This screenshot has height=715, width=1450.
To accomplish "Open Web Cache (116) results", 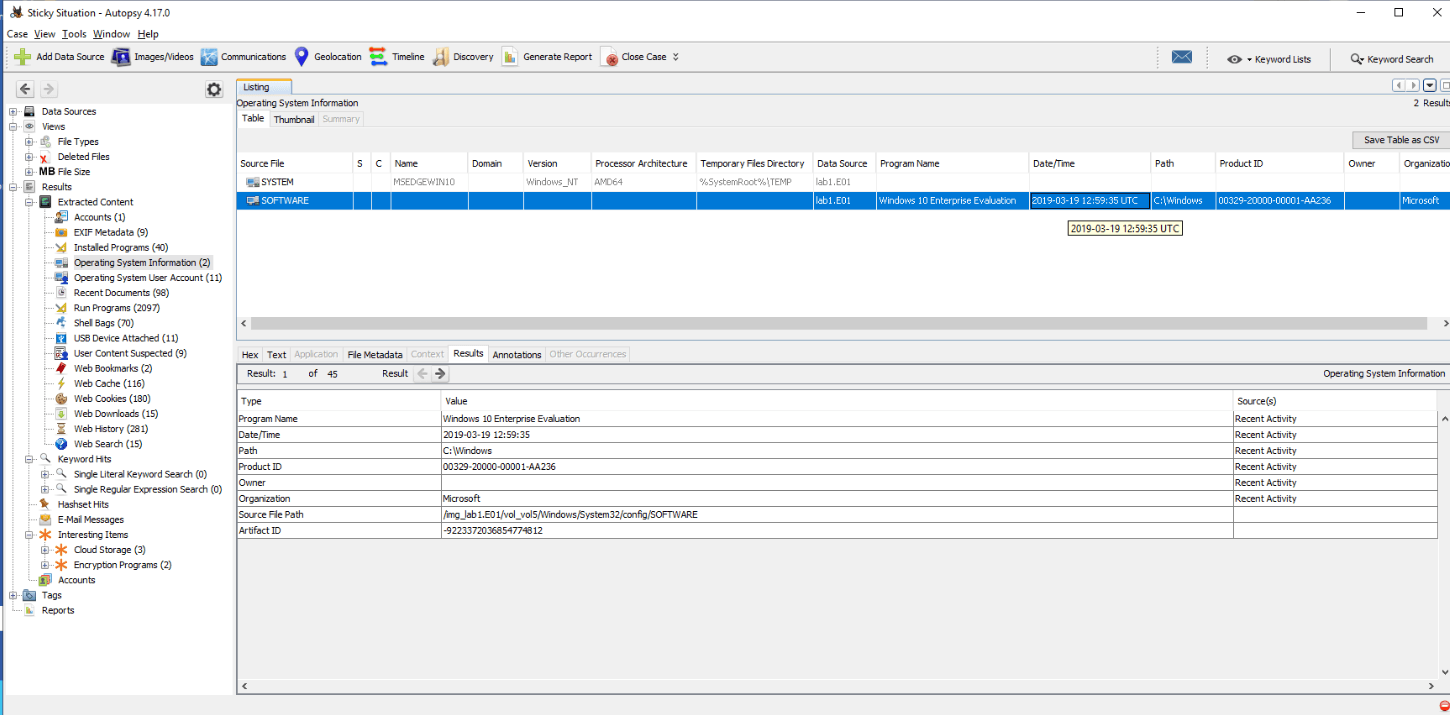I will 109,383.
